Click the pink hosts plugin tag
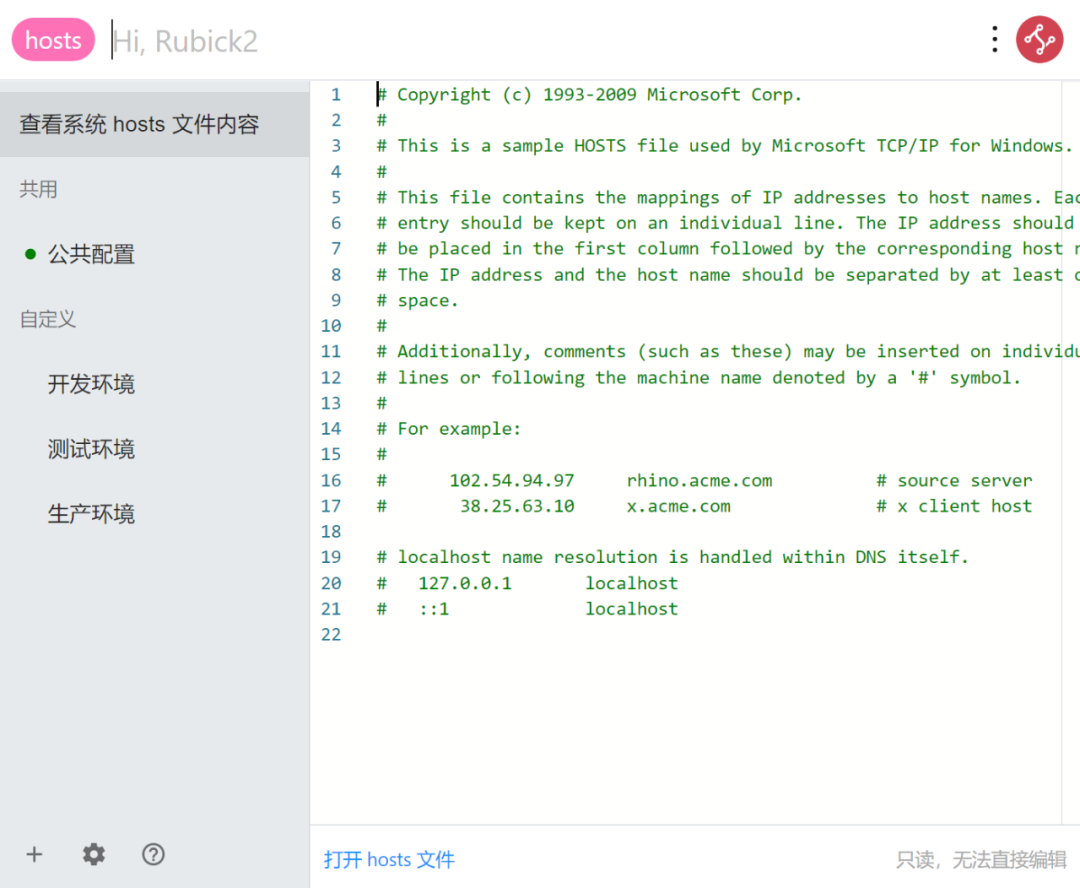This screenshot has height=888, width=1080. click(x=53, y=40)
